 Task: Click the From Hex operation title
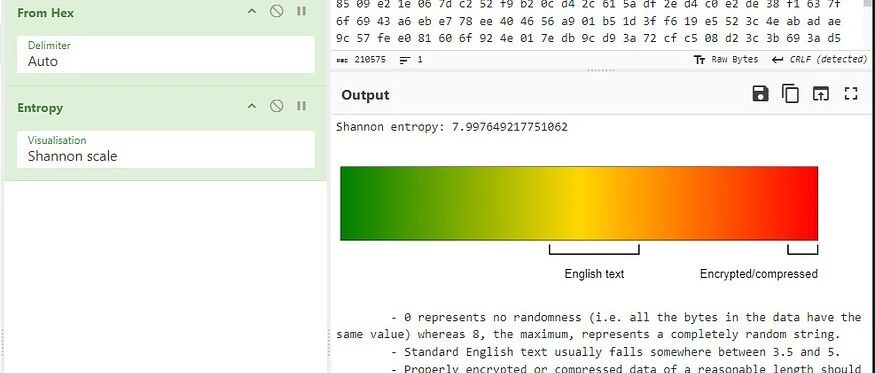[46, 12]
